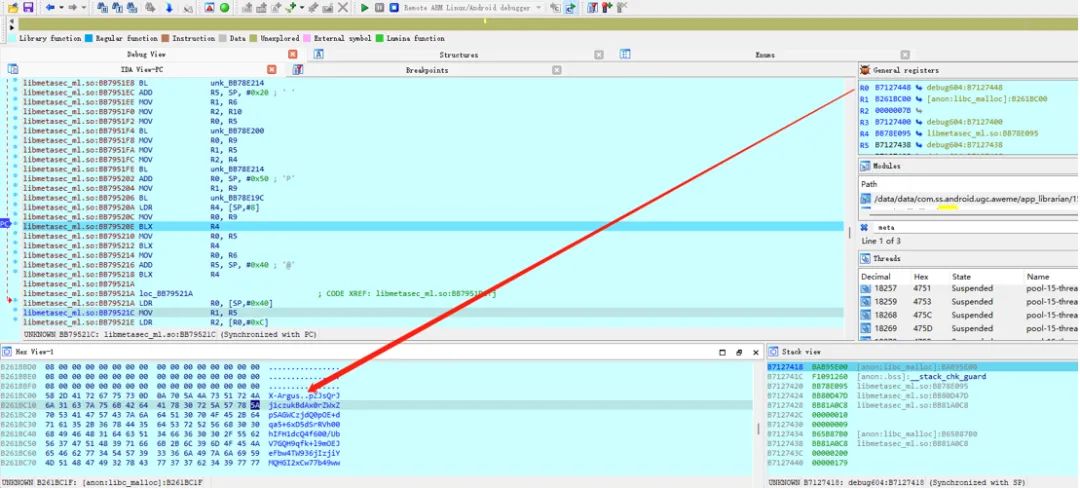This screenshot has width=1080, height=488.
Task: Click thread 18257 row icon
Action: point(866,288)
